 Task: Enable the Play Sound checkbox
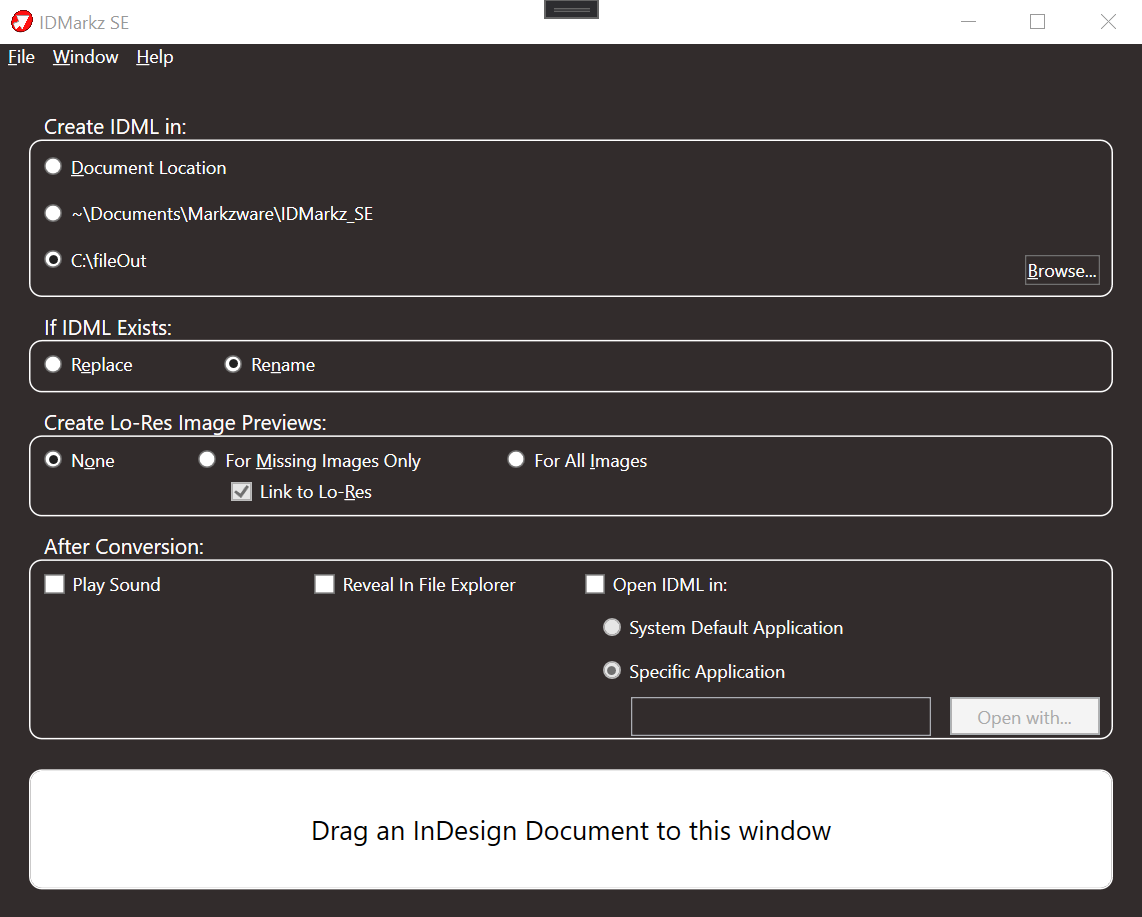pos(55,585)
